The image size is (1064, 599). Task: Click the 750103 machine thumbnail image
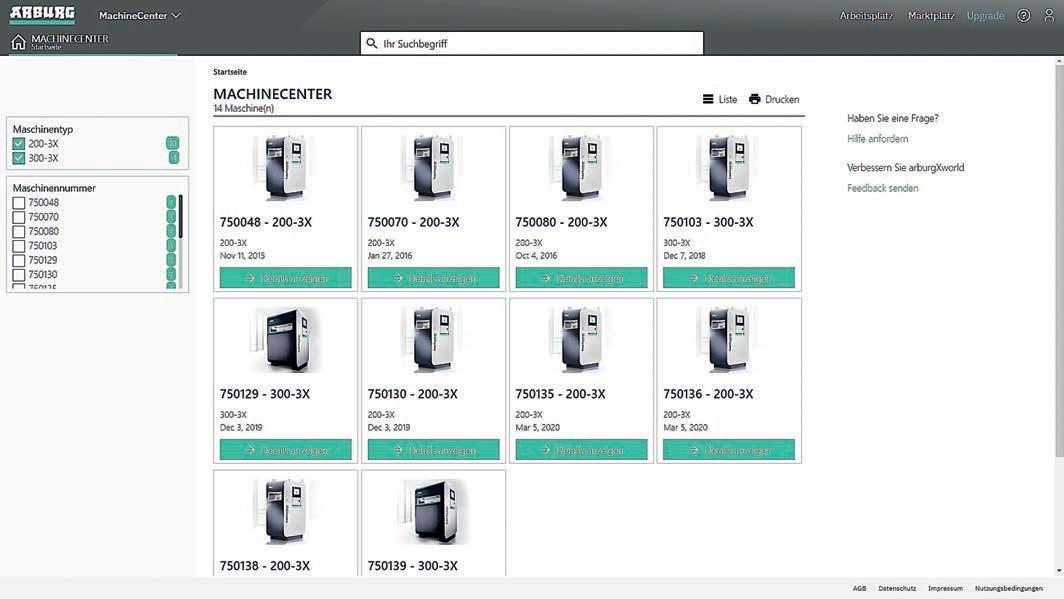pyautogui.click(x=729, y=168)
